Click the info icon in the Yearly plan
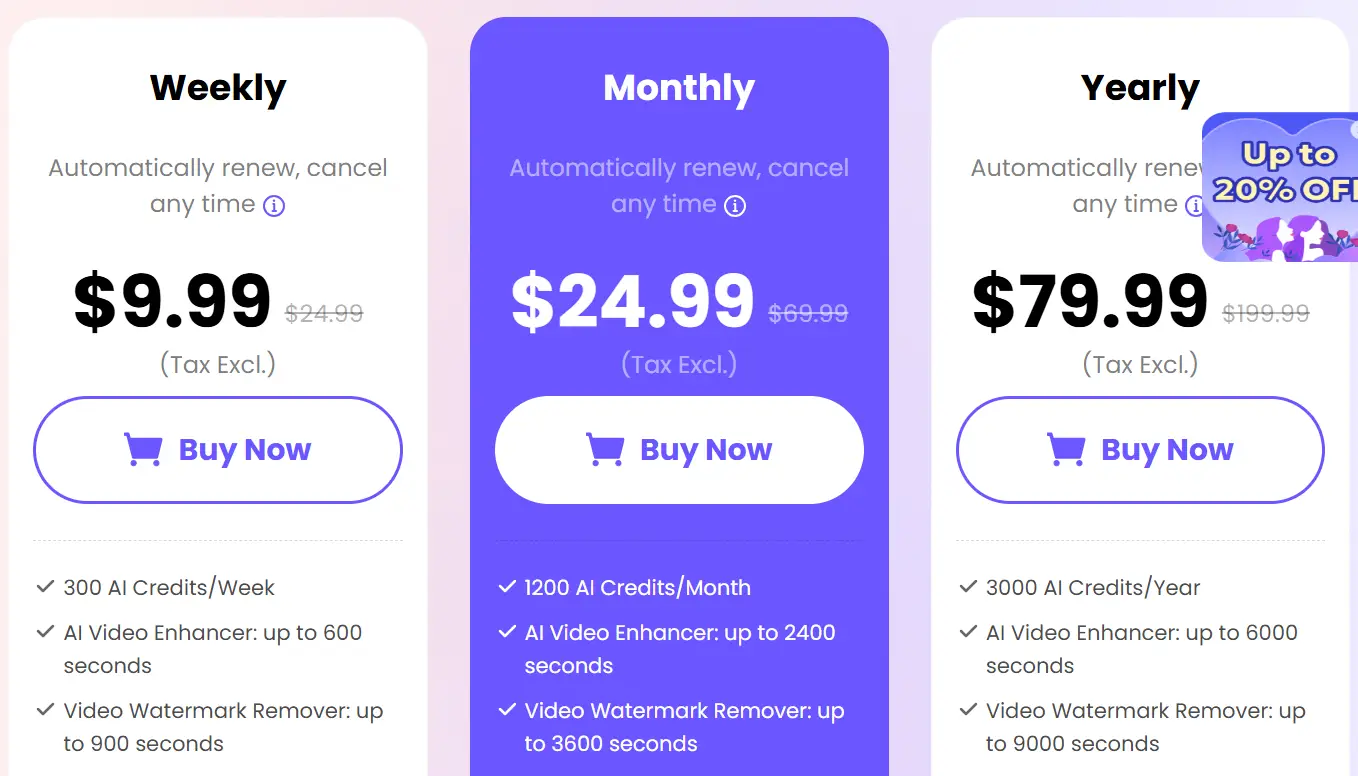The image size is (1358, 776). pos(1194,206)
